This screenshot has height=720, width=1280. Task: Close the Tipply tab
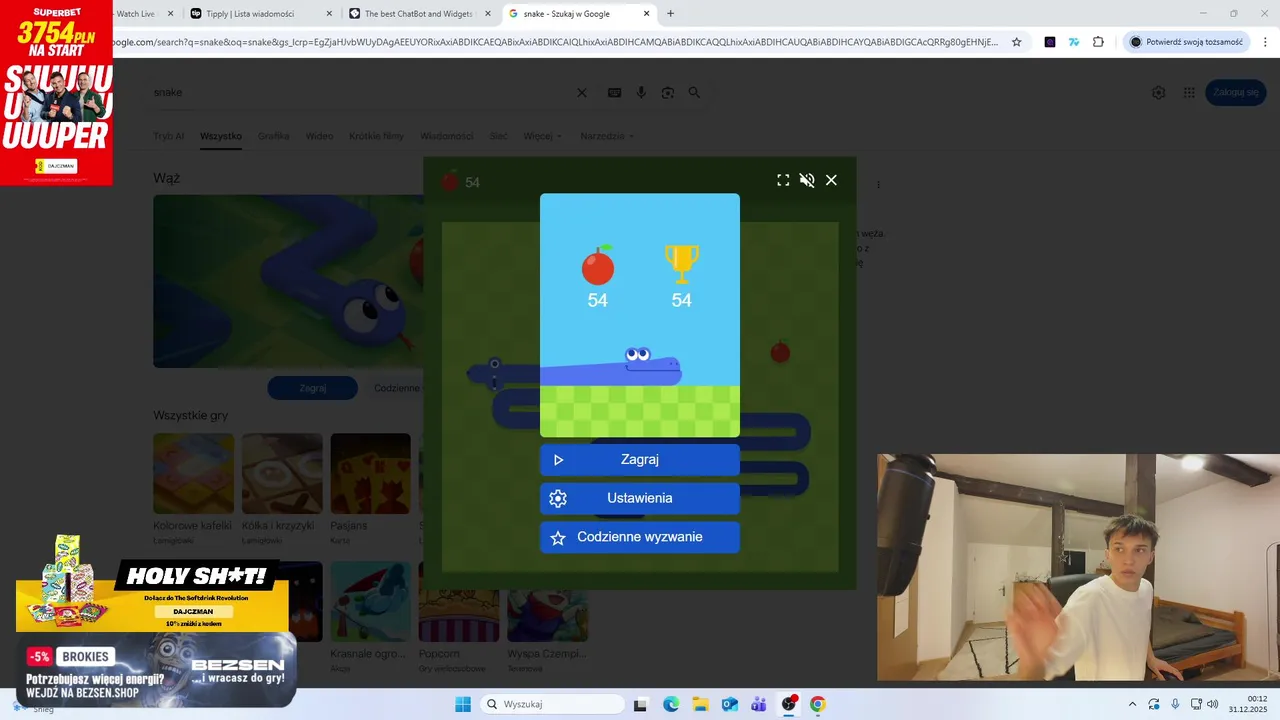[x=329, y=14]
